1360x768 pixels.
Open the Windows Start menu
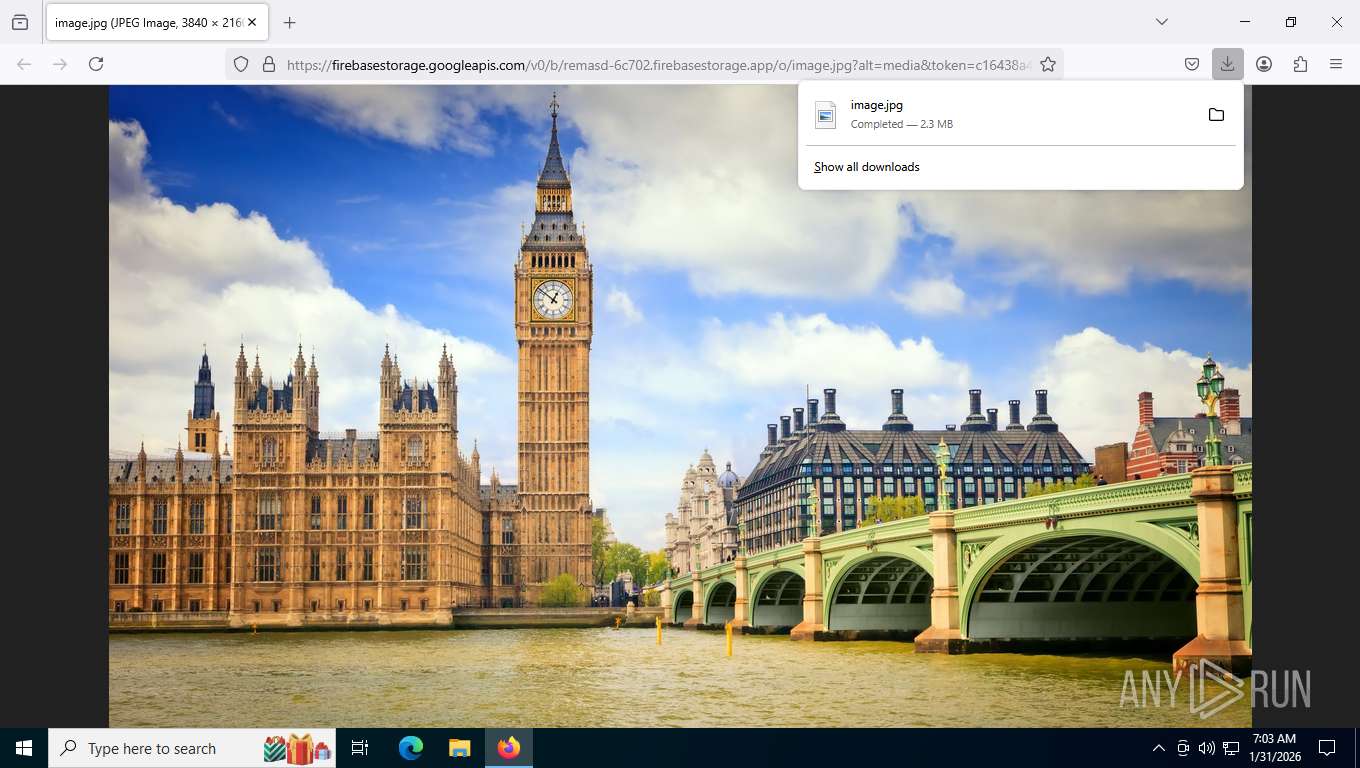click(x=24, y=748)
